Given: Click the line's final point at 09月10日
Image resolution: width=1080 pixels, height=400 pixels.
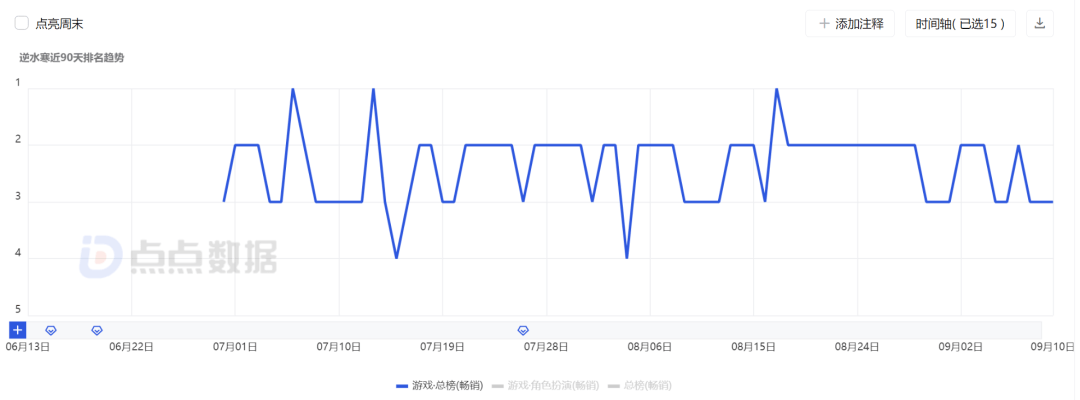Looking at the screenshot, I should [1052, 202].
